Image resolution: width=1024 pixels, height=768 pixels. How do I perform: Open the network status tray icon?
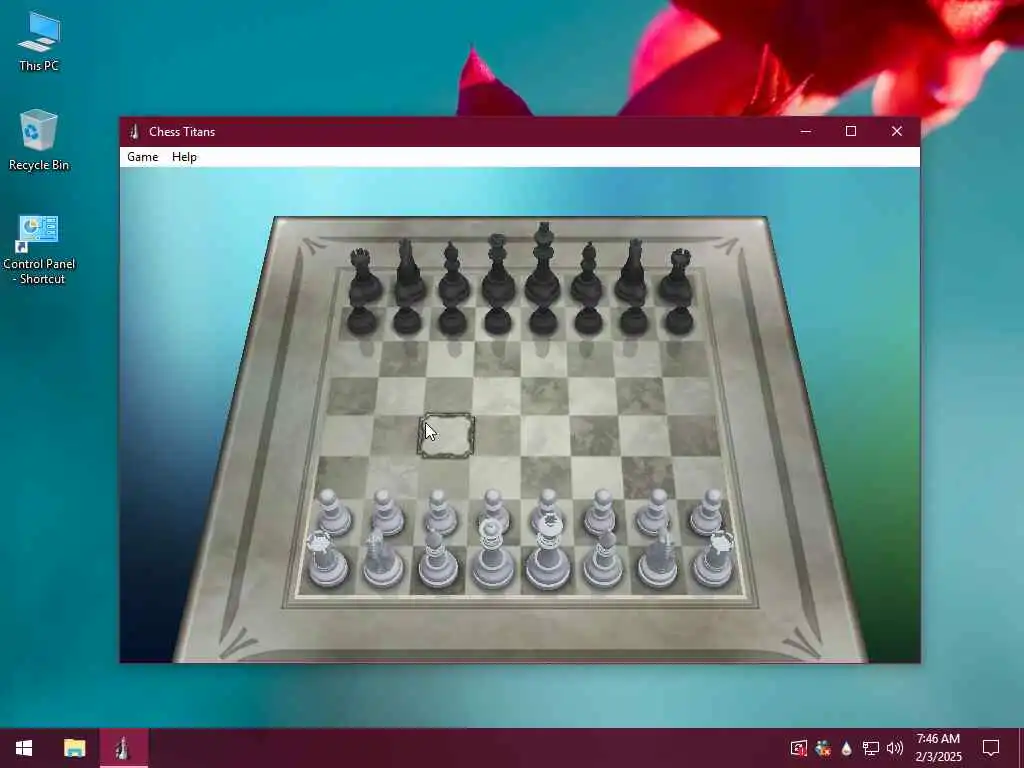pyautogui.click(x=870, y=748)
